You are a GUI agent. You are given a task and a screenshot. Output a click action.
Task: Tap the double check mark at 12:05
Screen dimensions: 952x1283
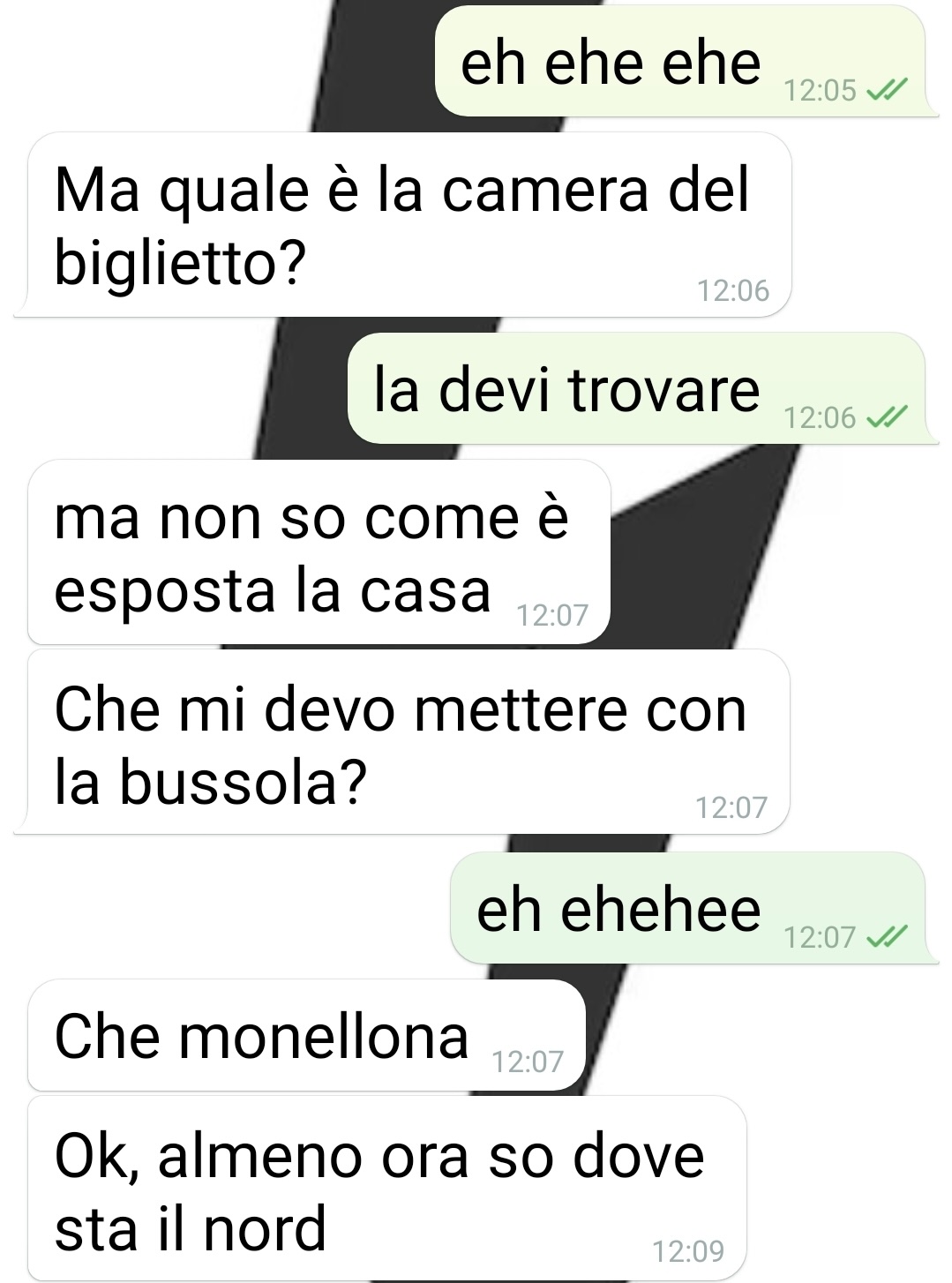point(887,90)
